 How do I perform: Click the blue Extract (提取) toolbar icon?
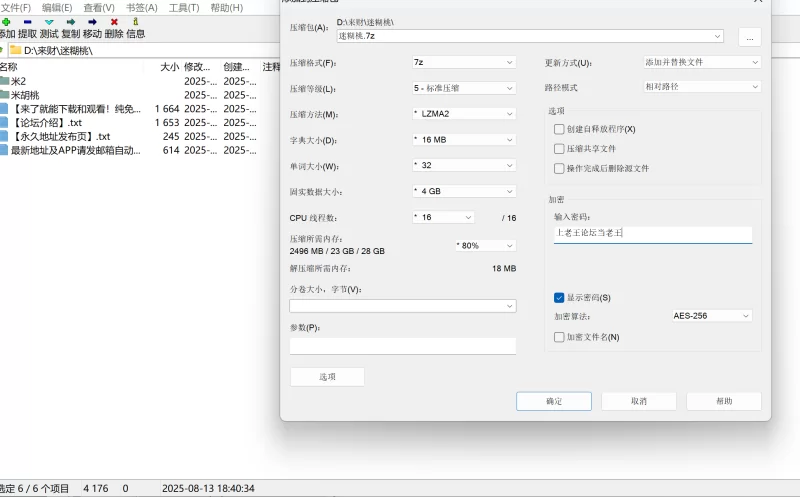(28, 22)
